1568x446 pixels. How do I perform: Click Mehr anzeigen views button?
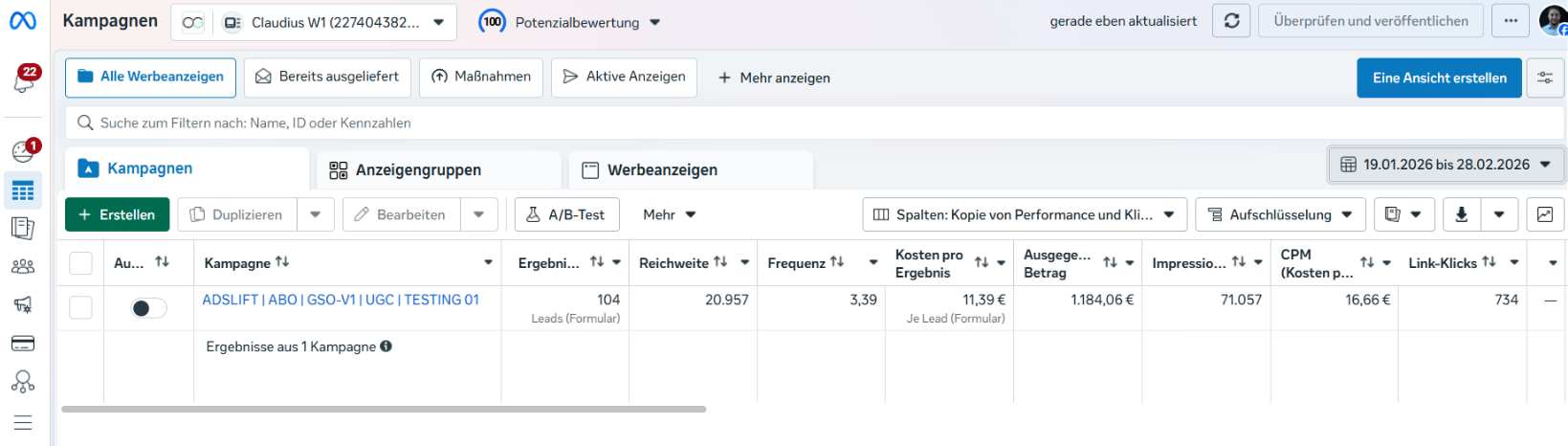(774, 78)
